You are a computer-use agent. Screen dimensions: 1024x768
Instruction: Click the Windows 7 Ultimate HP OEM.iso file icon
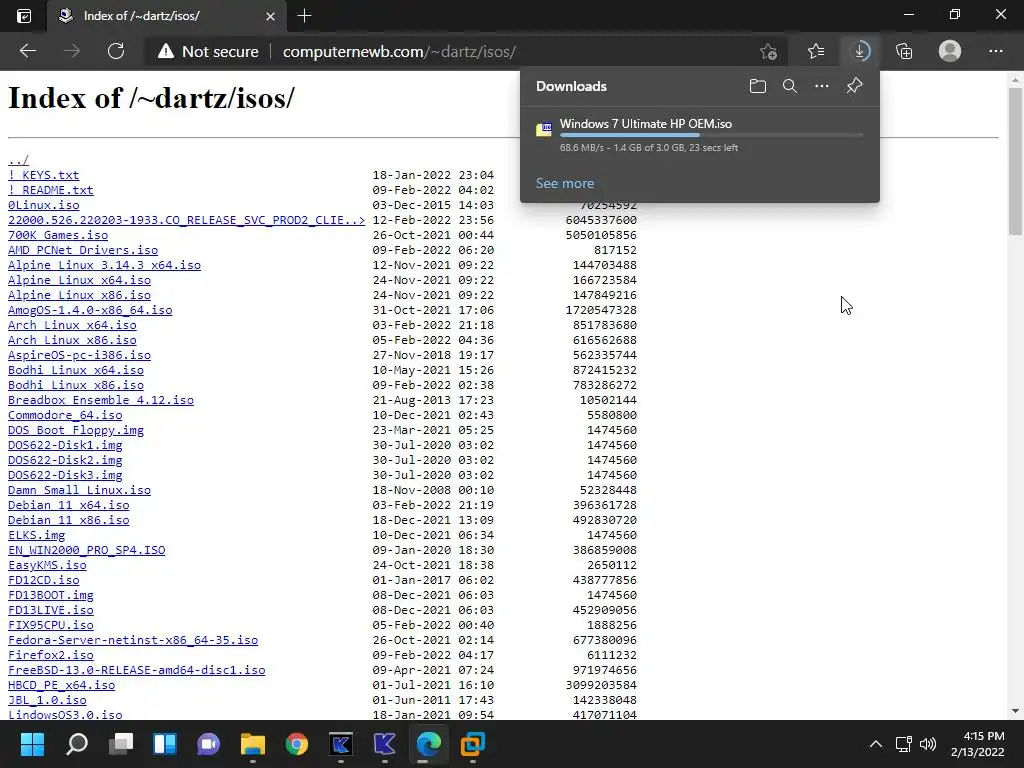coord(544,129)
